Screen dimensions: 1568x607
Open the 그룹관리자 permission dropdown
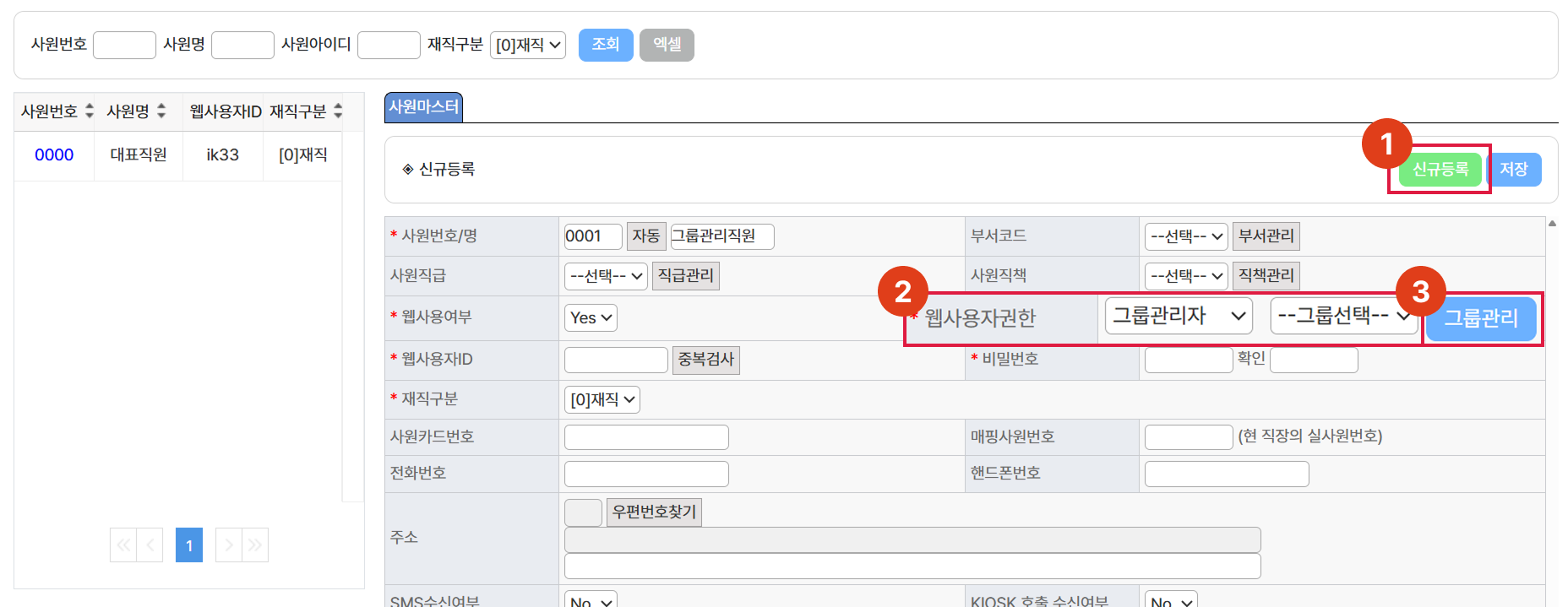(1179, 317)
